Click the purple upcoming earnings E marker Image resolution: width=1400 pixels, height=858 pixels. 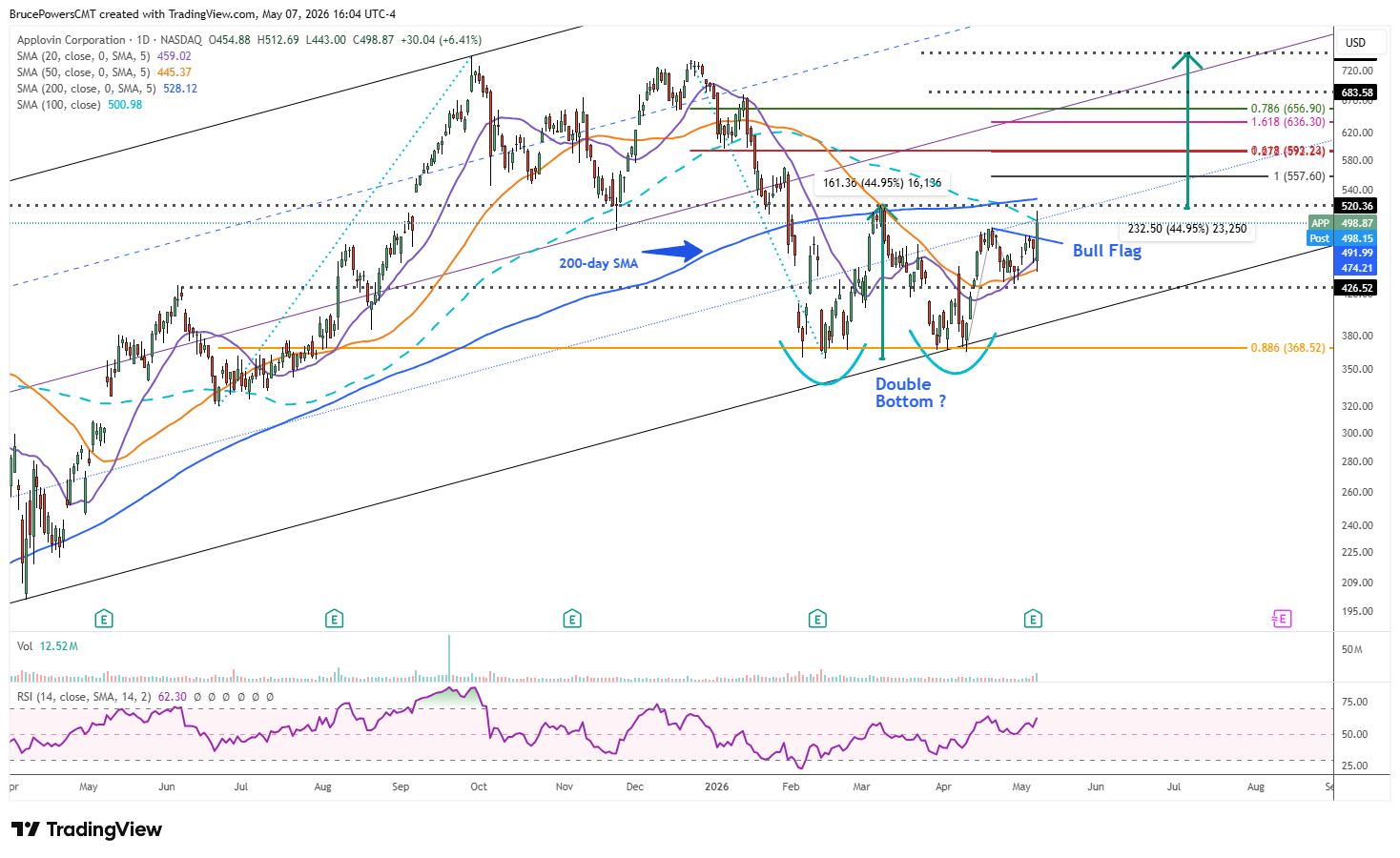pyautogui.click(x=1281, y=620)
